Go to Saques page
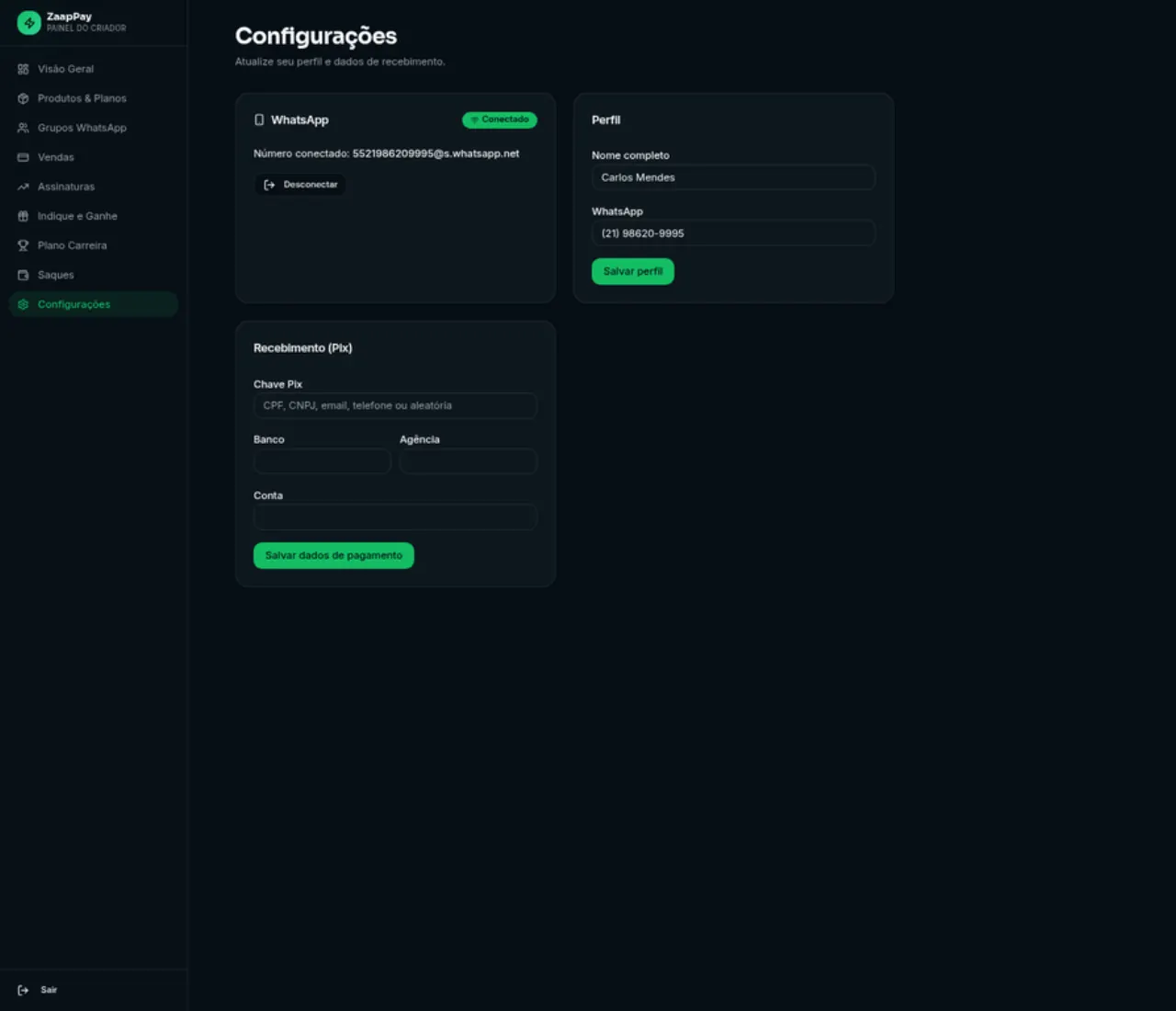This screenshot has width=1176, height=1011. click(x=94, y=275)
